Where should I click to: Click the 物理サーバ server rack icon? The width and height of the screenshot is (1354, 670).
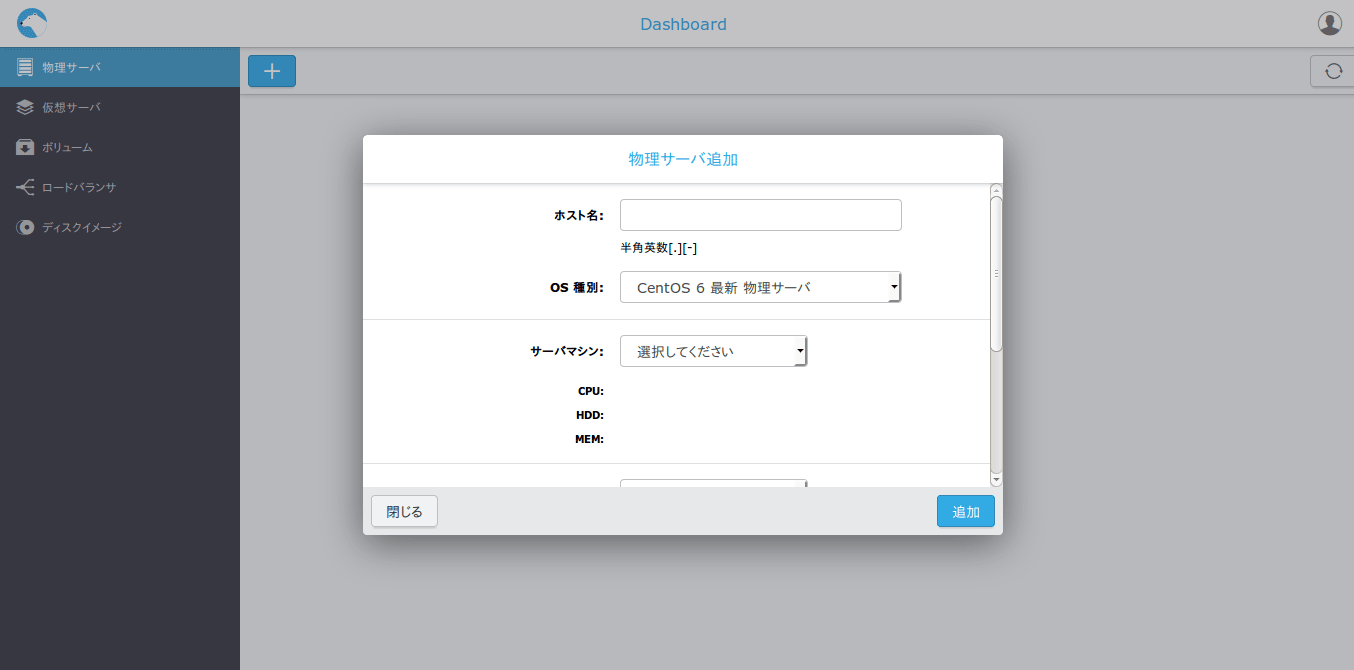[x=25, y=67]
